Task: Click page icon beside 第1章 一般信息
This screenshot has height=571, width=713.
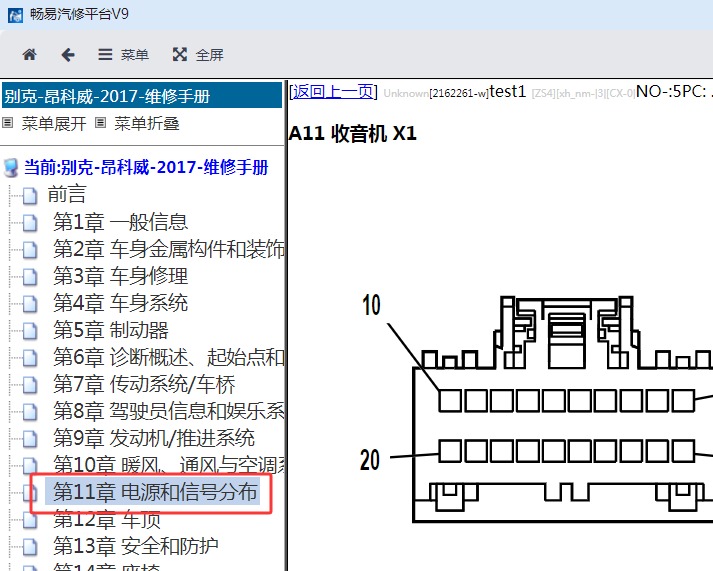Action: pyautogui.click(x=30, y=223)
